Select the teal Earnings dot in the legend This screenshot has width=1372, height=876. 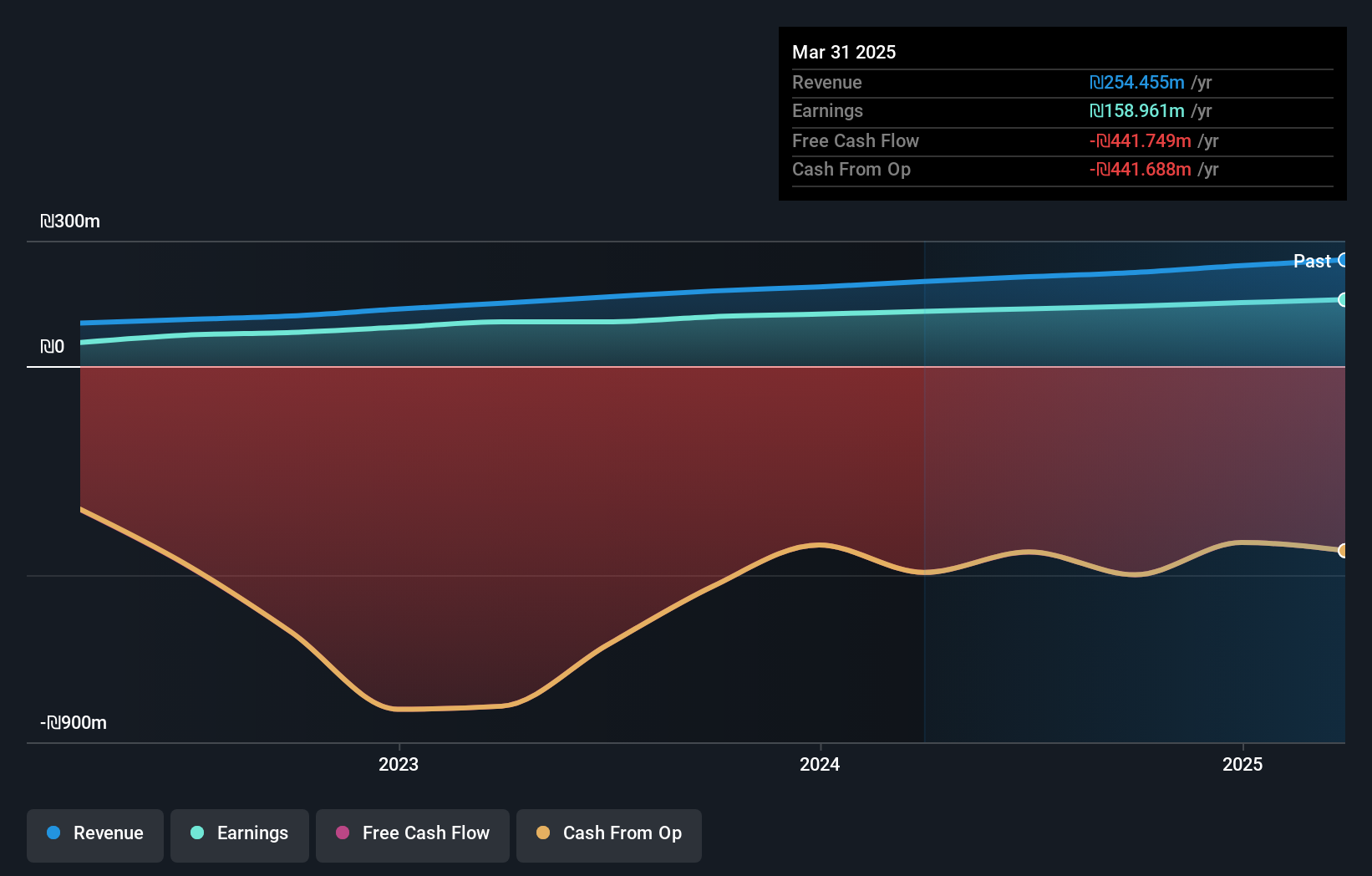[x=196, y=833]
